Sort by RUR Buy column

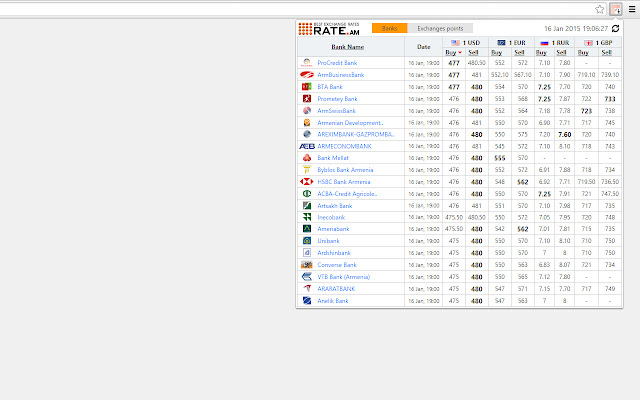point(541,52)
